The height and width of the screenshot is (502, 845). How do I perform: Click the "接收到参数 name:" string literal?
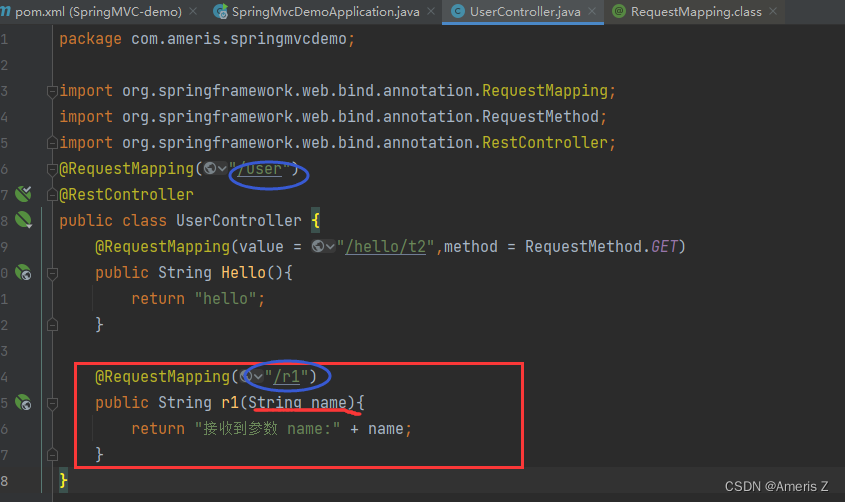(267, 429)
